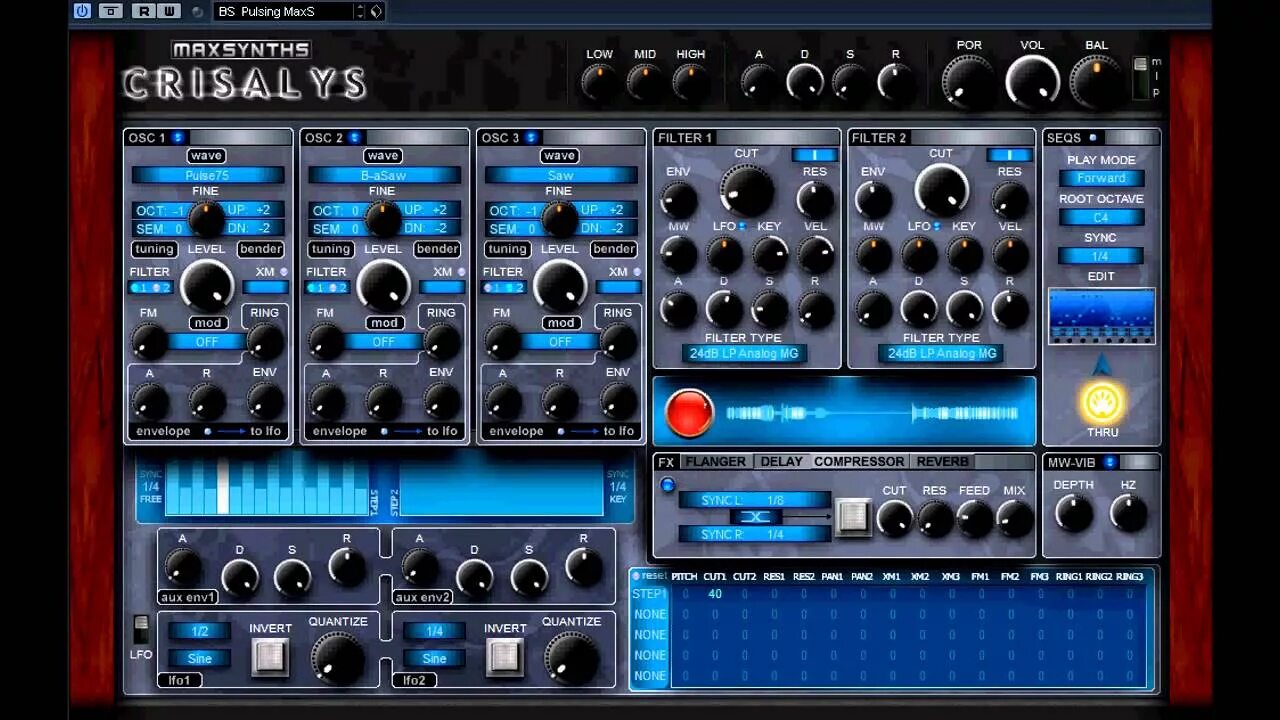
Task: Click the STEP 1 sequencer bar display
Action: click(267, 489)
